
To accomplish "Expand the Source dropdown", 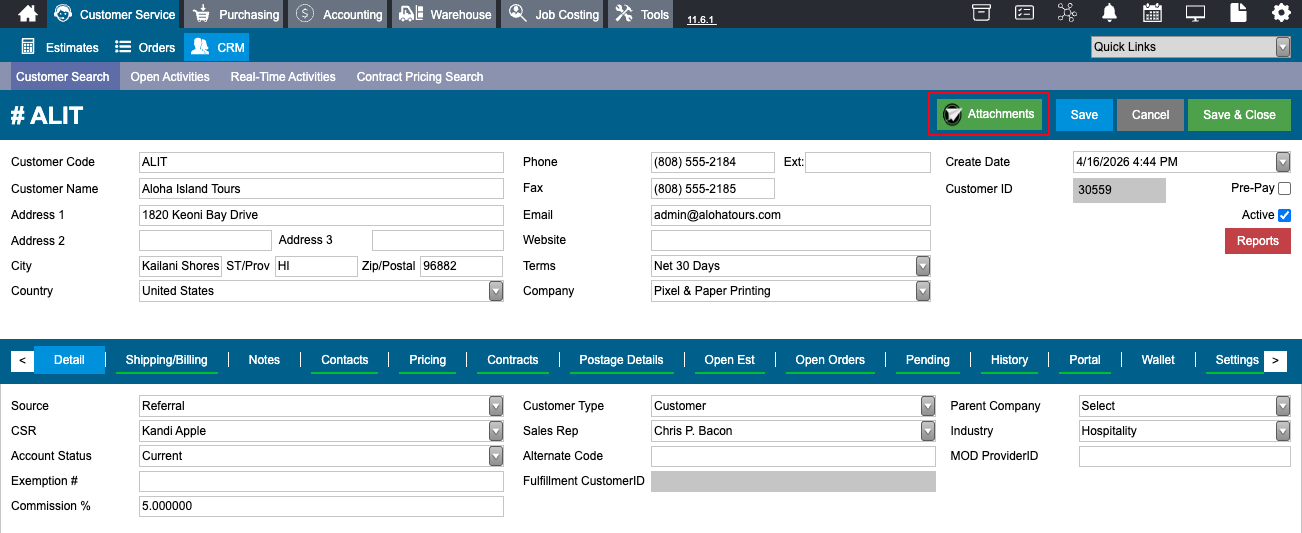I will click(496, 406).
